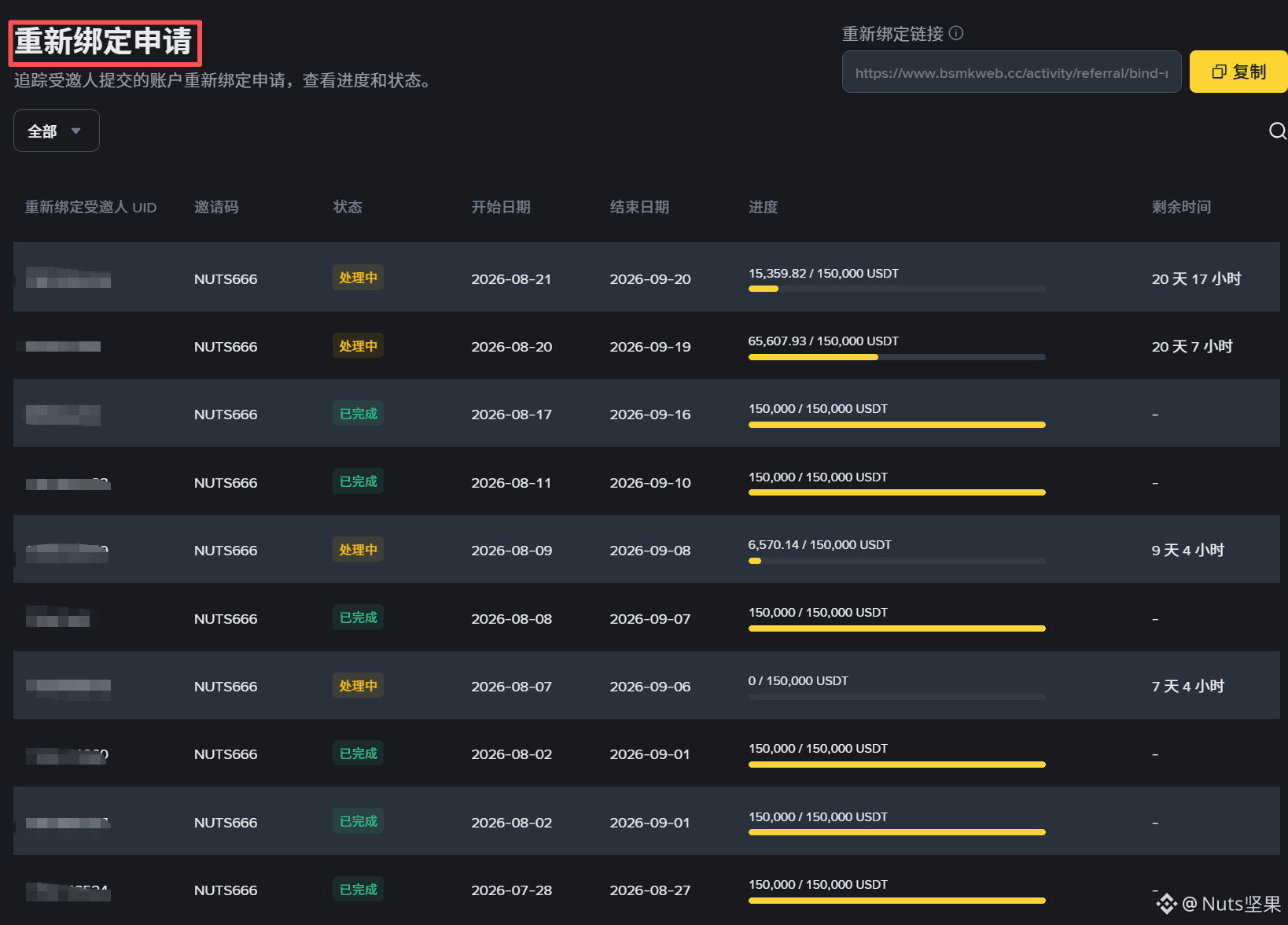Click 处理中 status in the 2026-08-09 row
The width and height of the screenshot is (1288, 925).
pyautogui.click(x=358, y=550)
